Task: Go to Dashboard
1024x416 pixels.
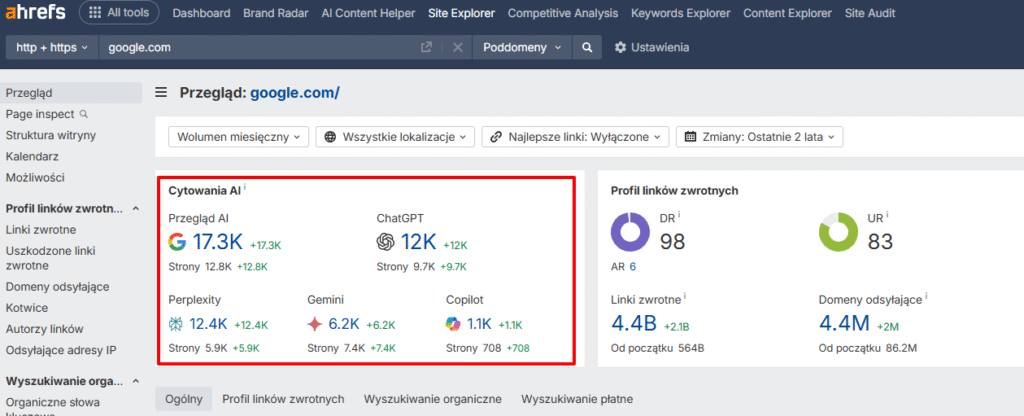Action: 201,13
